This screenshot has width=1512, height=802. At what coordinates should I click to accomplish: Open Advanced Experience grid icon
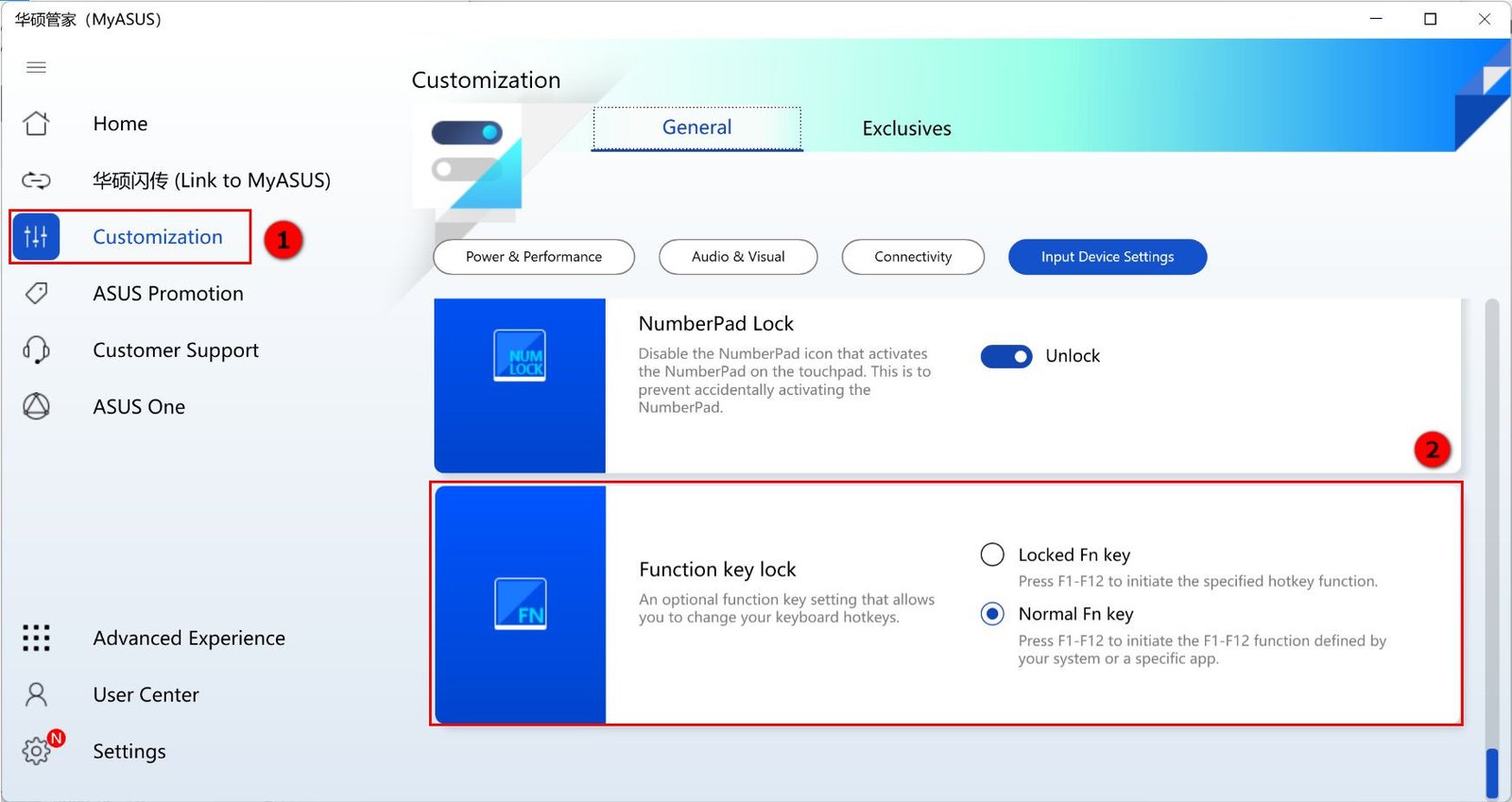coord(36,639)
